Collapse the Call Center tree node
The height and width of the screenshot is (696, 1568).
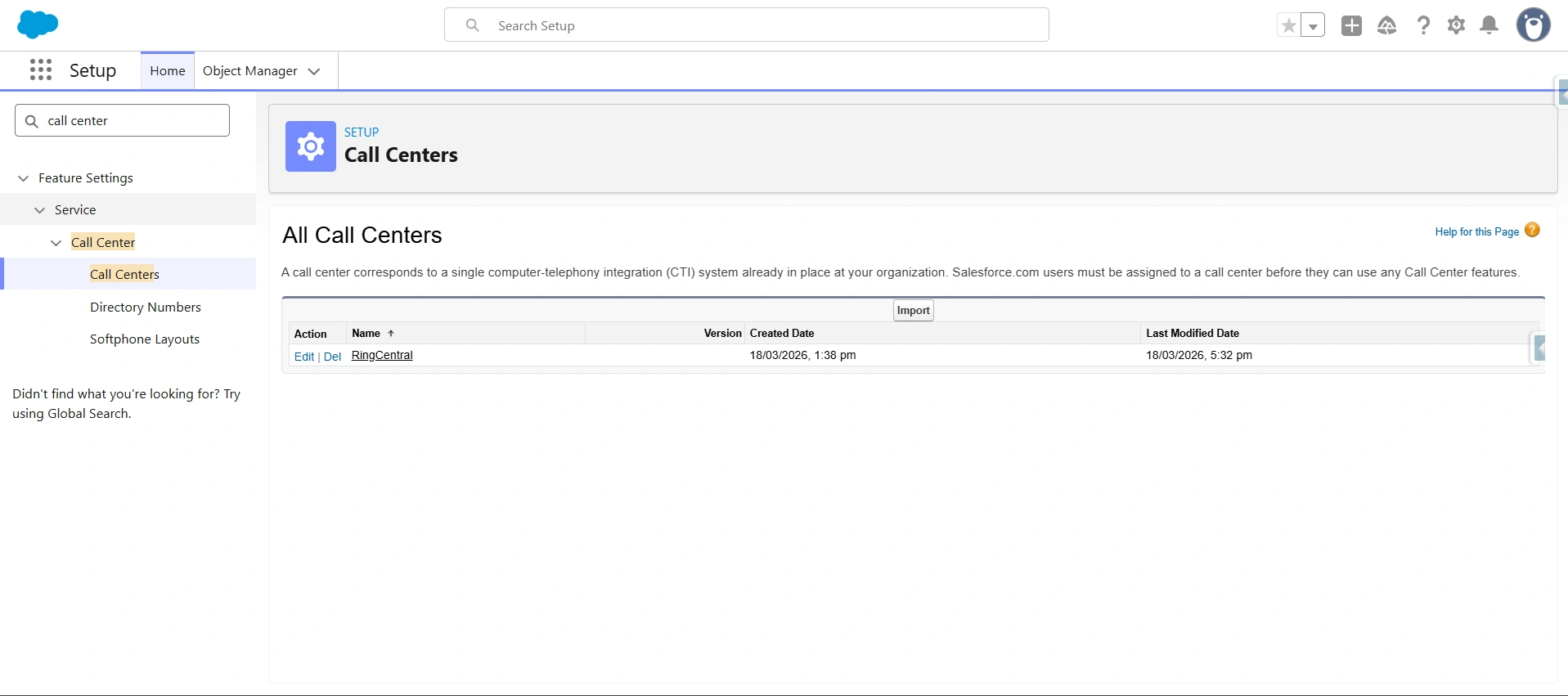coord(56,243)
